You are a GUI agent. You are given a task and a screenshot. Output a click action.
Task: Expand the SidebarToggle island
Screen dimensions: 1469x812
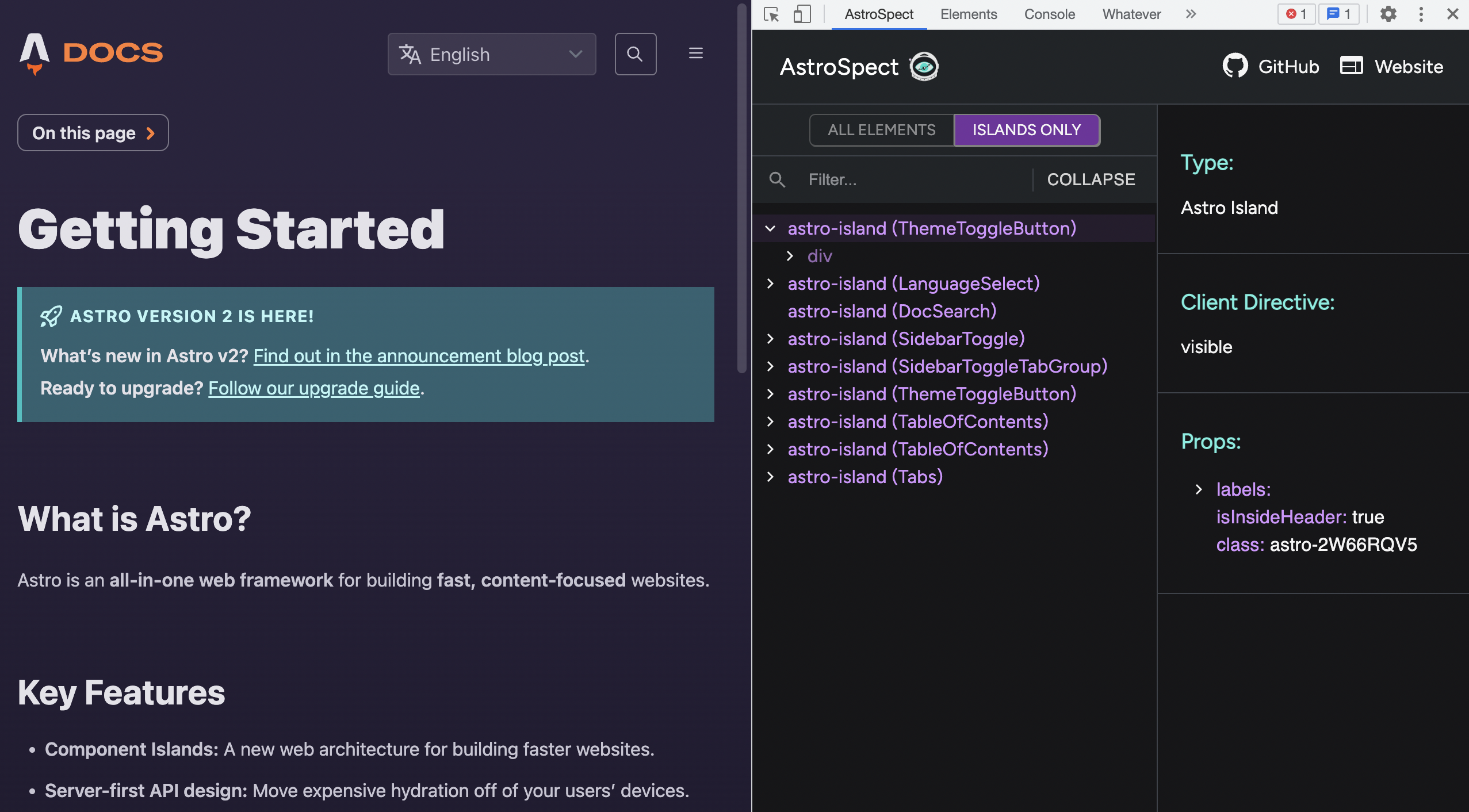point(770,339)
